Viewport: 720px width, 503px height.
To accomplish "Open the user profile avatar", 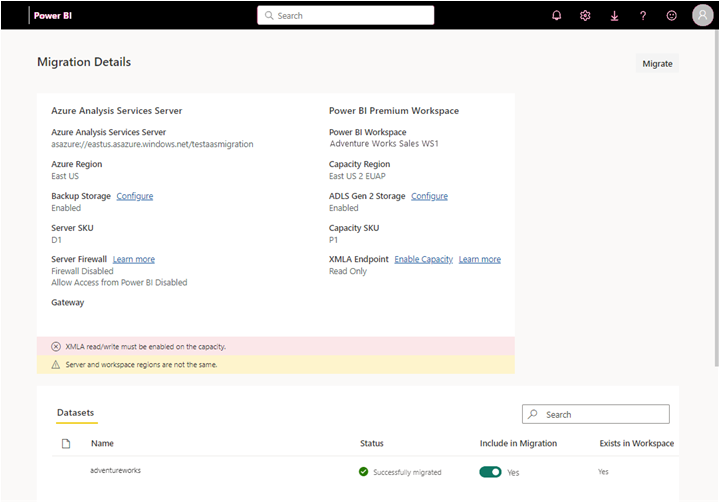I will point(702,16).
